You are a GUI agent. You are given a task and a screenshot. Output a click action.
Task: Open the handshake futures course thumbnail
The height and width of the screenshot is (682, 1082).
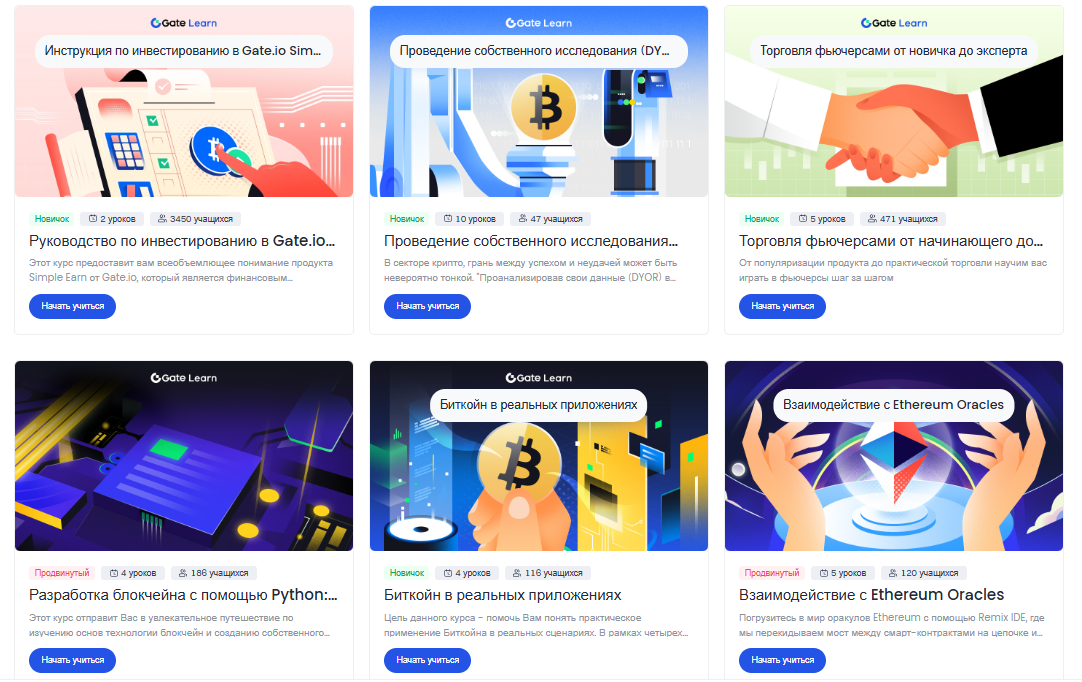pyautogui.click(x=894, y=101)
